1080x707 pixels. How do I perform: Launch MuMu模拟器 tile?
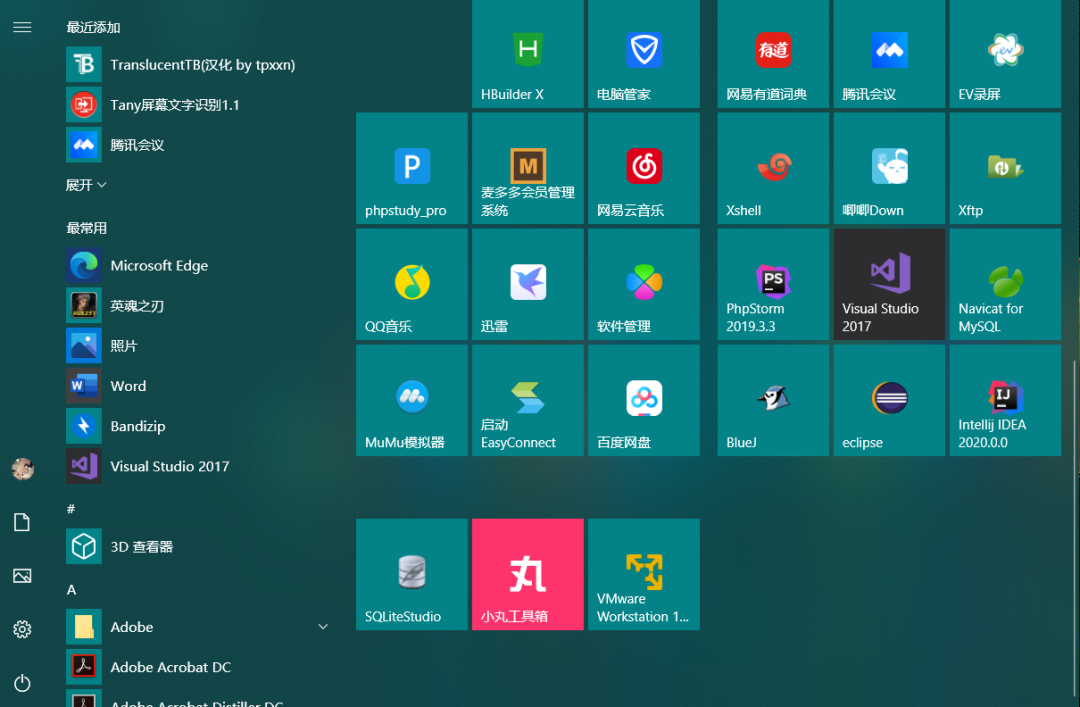click(x=412, y=400)
